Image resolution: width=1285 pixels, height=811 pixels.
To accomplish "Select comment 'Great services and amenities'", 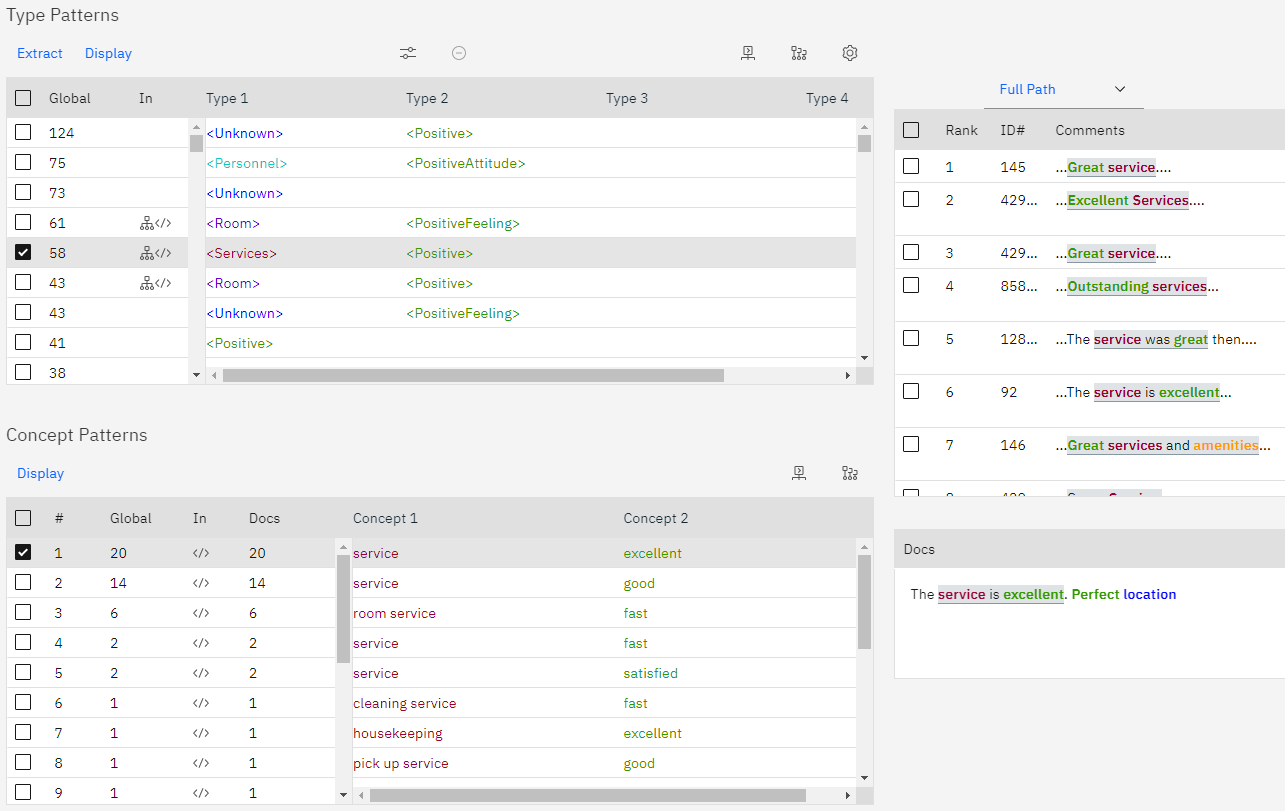I will 1163,445.
